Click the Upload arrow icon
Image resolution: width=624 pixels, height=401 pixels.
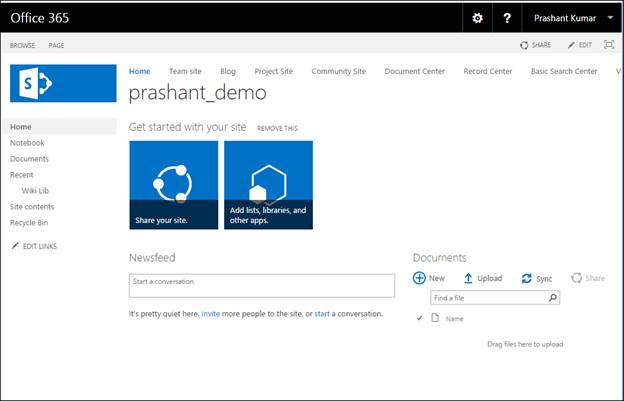tap(468, 278)
